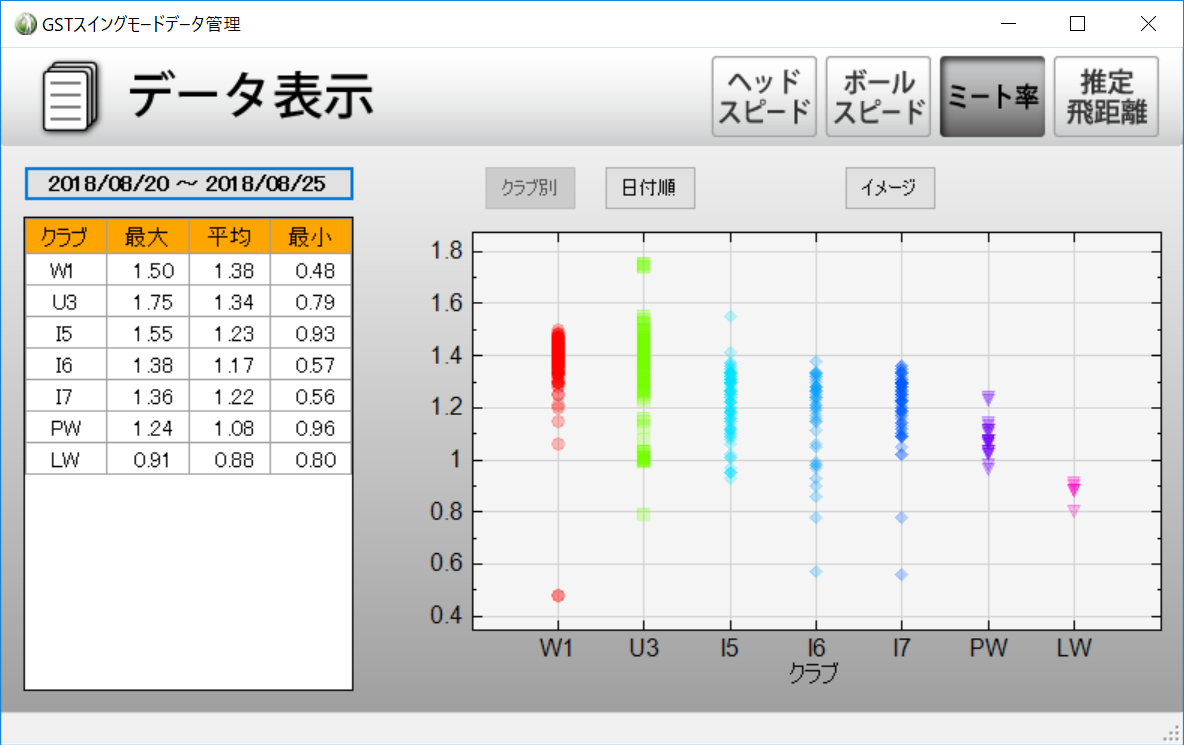Choose the クラブ別 sorting tab

[x=530, y=188]
